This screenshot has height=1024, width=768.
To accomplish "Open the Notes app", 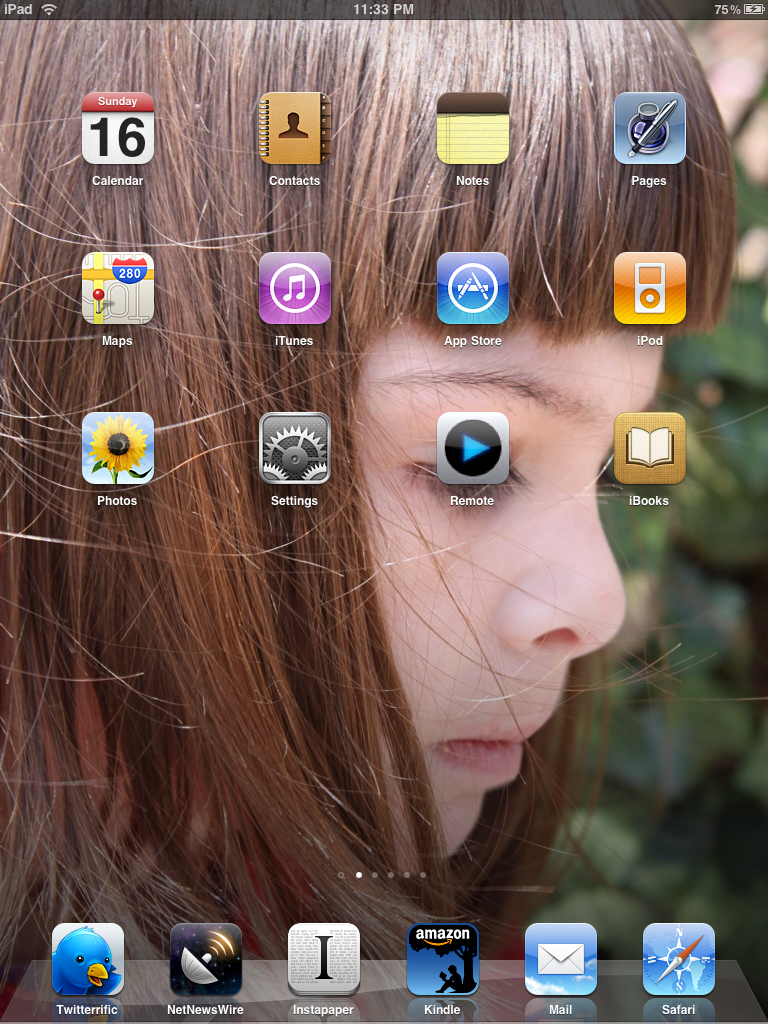I will (x=472, y=129).
